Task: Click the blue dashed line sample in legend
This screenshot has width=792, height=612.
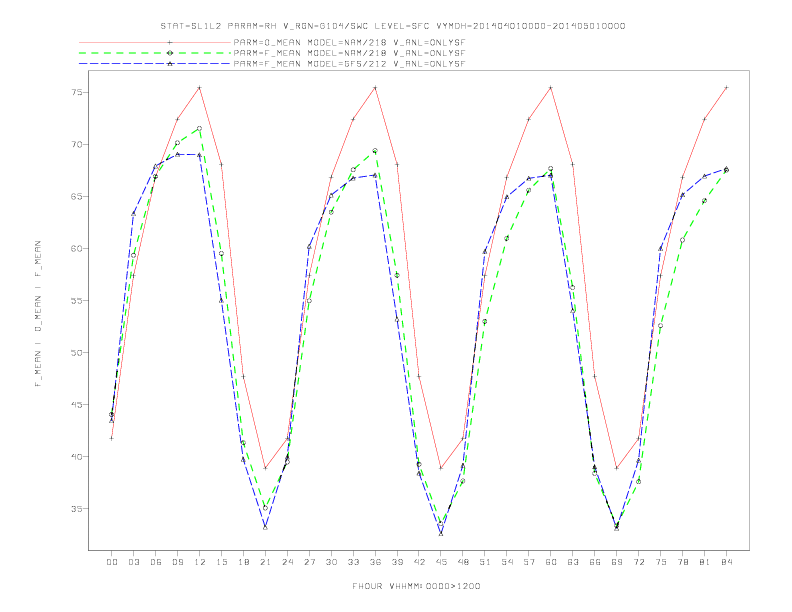Action: click(x=155, y=64)
